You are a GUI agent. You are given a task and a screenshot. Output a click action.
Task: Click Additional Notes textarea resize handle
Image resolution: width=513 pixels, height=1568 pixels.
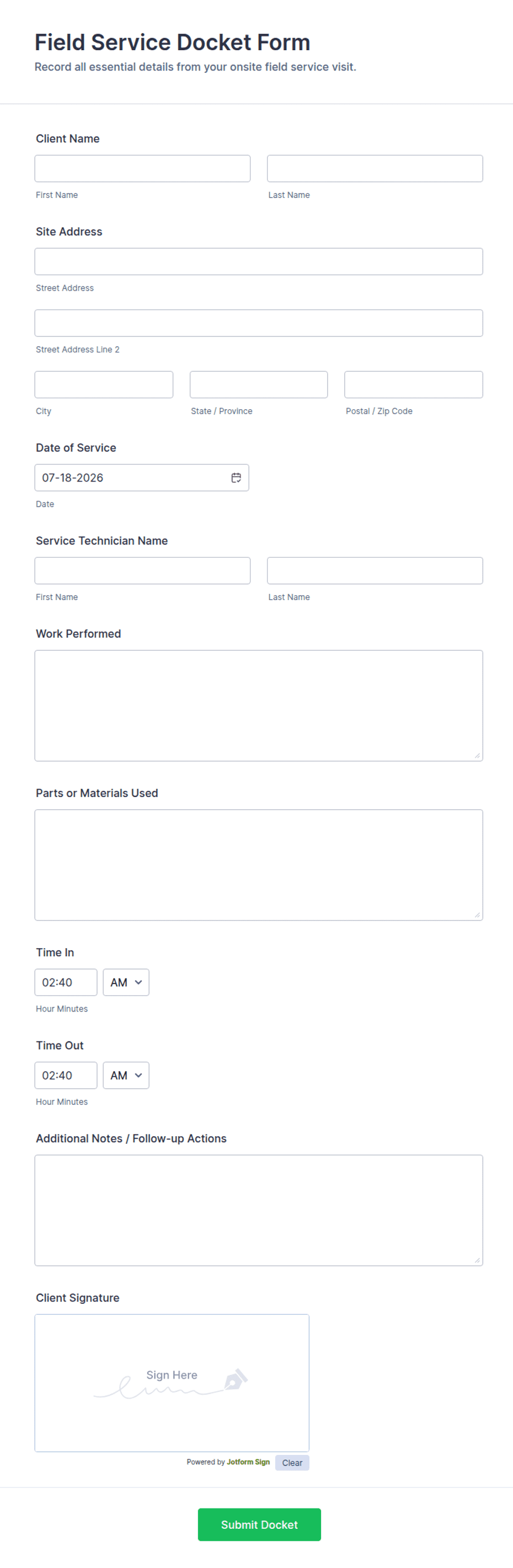(x=477, y=1260)
